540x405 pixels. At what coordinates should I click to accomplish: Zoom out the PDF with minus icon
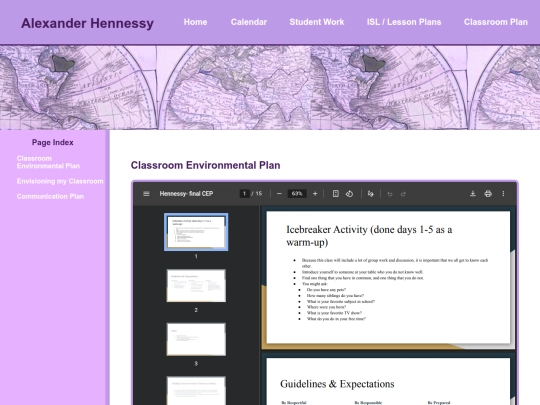pyautogui.click(x=279, y=194)
